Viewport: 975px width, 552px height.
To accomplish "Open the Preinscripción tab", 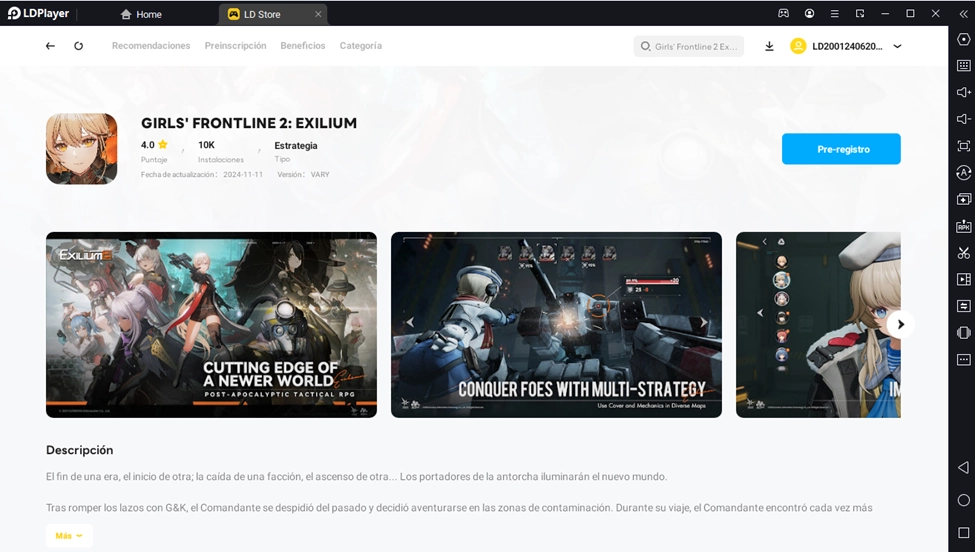I will click(236, 45).
